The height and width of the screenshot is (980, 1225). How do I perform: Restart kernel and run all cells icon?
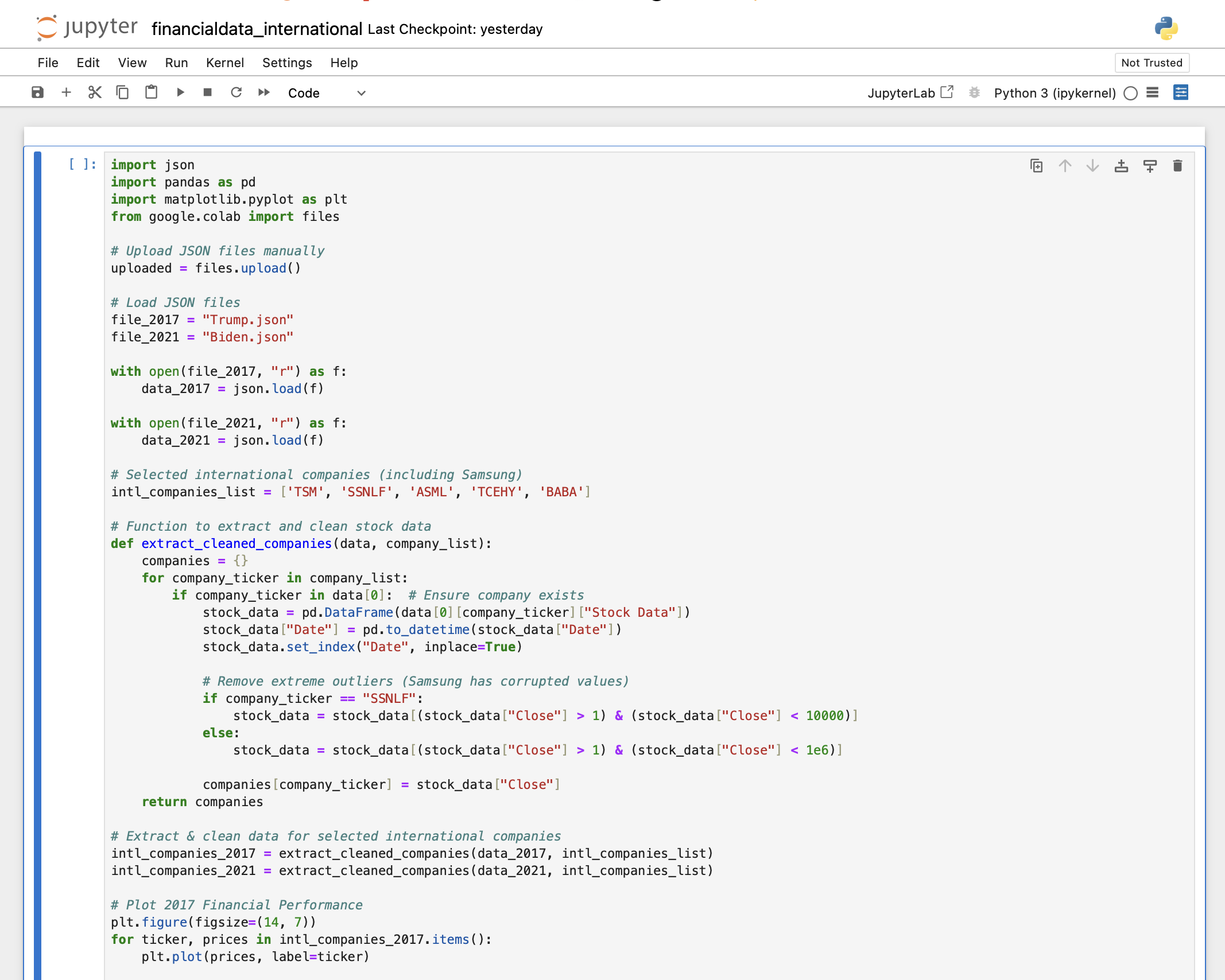[264, 92]
